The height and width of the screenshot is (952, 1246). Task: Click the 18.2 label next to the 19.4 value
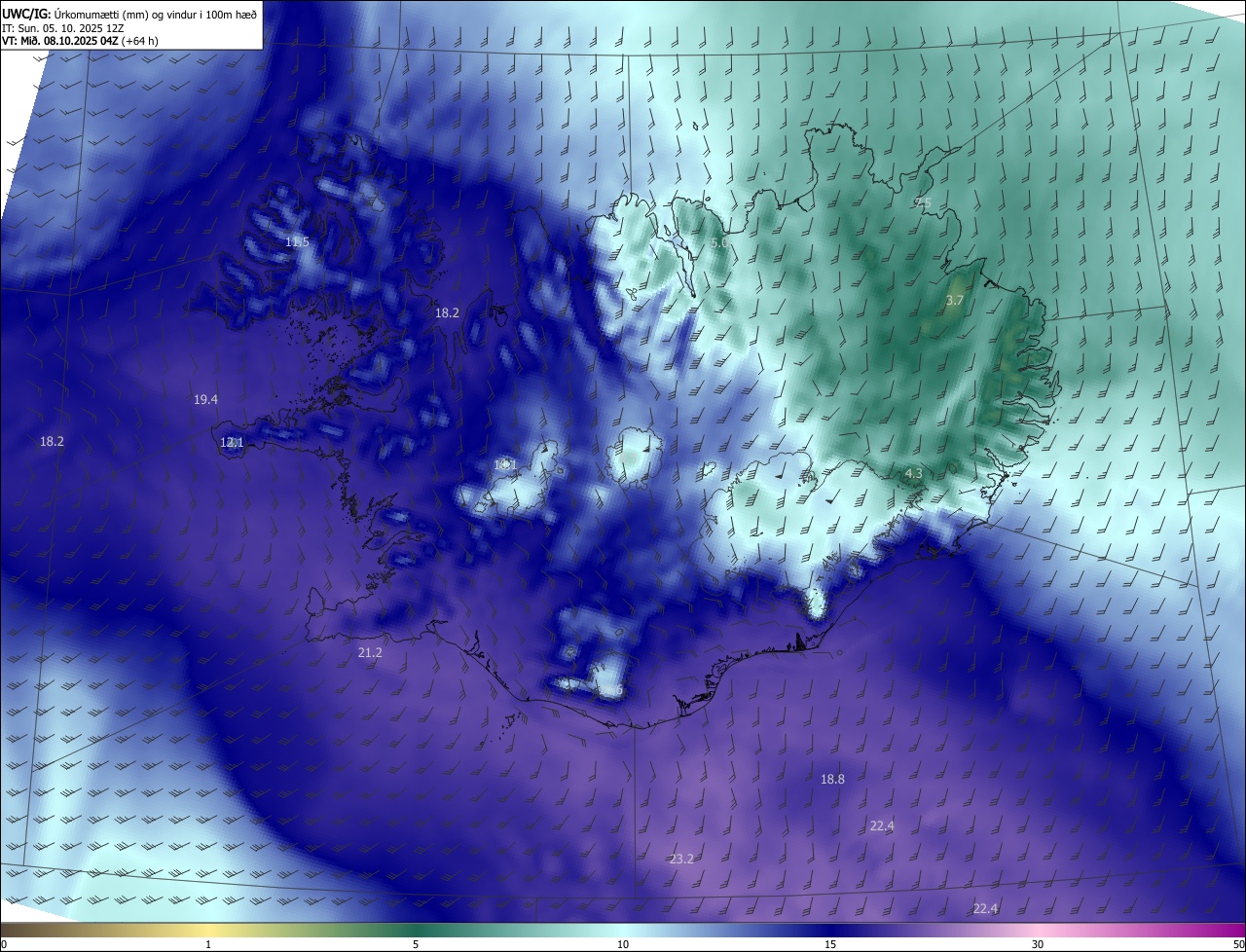pos(52,441)
